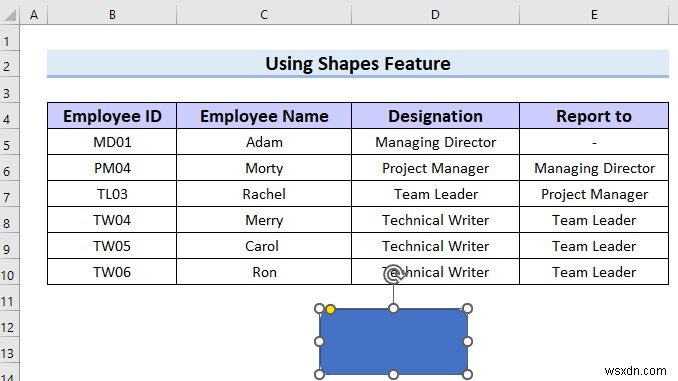The image size is (678, 381).
Task: Click the 'Employee Name' header cell
Action: click(x=264, y=116)
